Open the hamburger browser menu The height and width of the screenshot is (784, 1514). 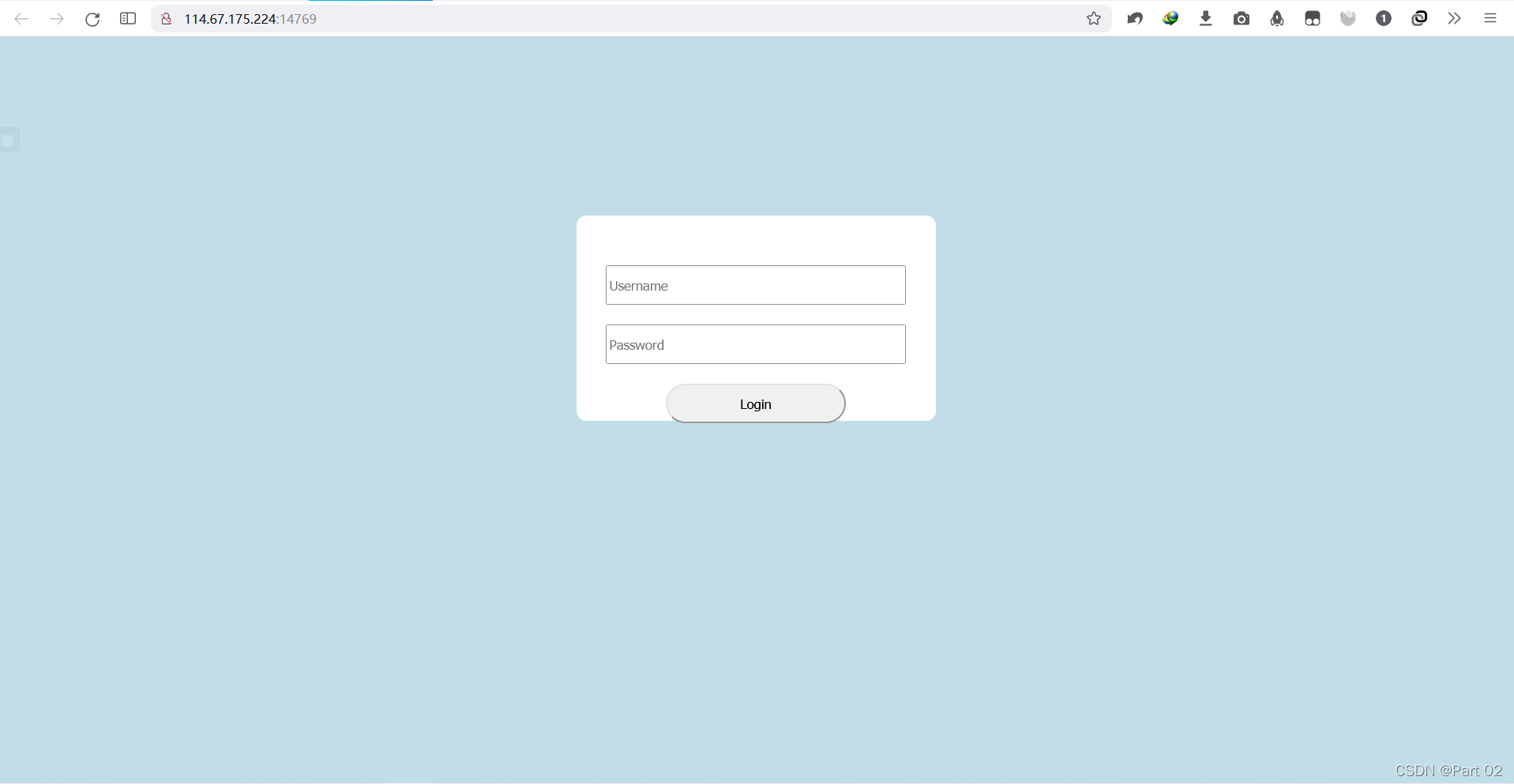coord(1490,18)
